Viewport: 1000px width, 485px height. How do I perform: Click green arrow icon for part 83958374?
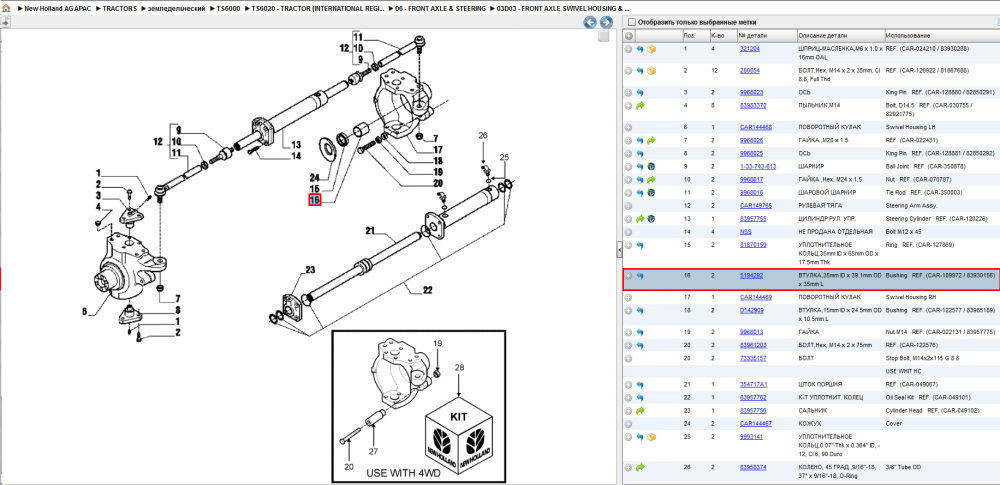(640, 467)
